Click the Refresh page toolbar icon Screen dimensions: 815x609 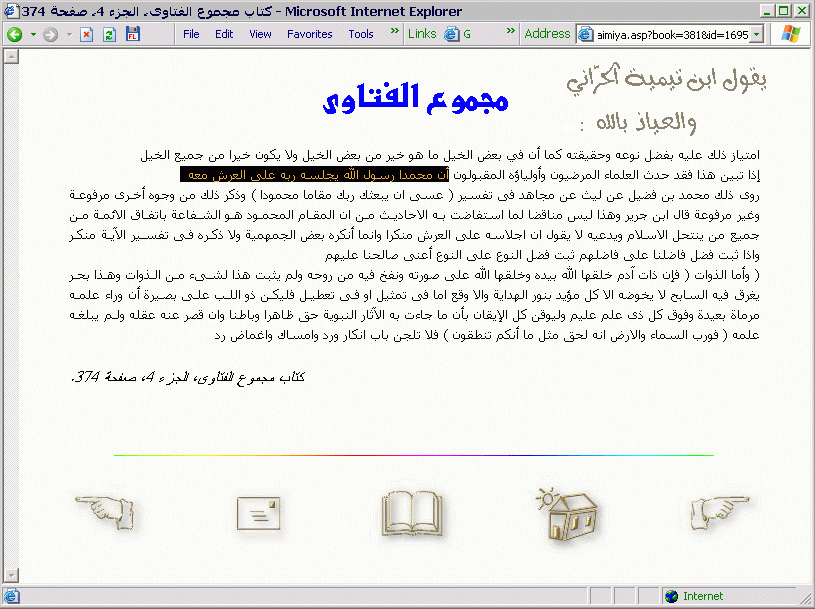tap(109, 35)
